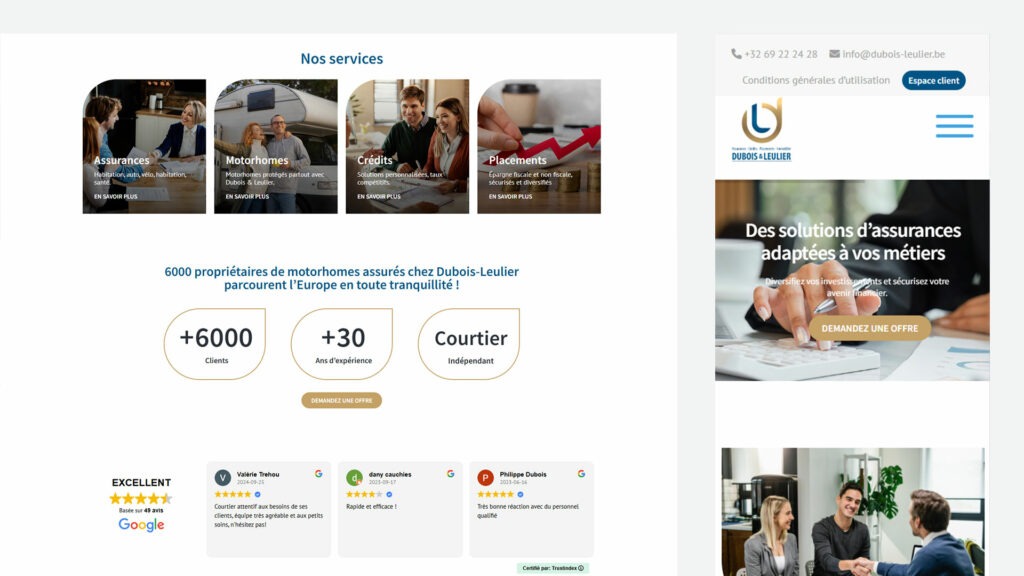Click the info@dubois-leulier.be email link
This screenshot has height=576, width=1024.
pyautogui.click(x=893, y=54)
